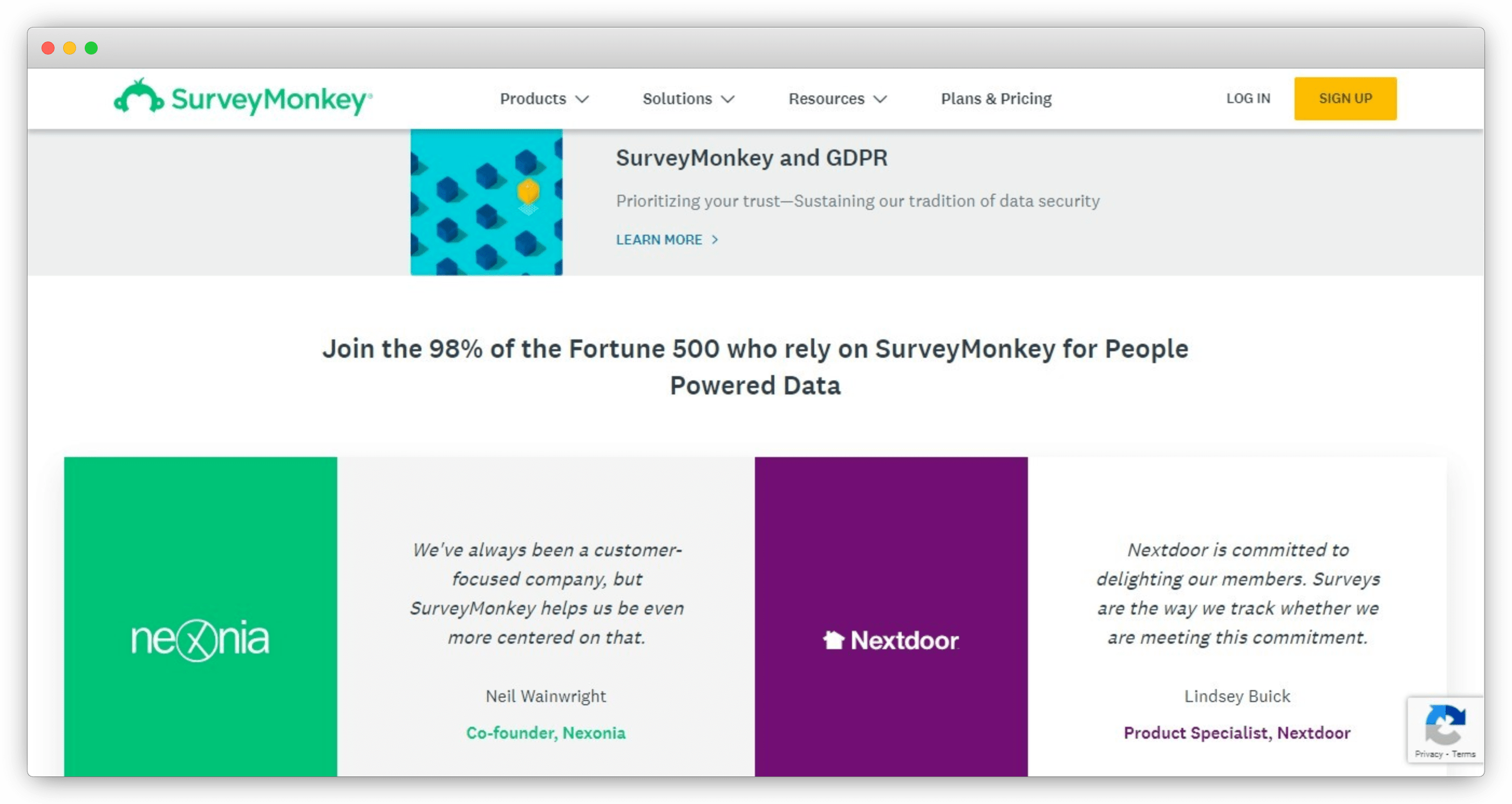Screen dimensions: 1512x804
Task: Select Product Specialist, Nextdoor text
Action: click(1237, 733)
